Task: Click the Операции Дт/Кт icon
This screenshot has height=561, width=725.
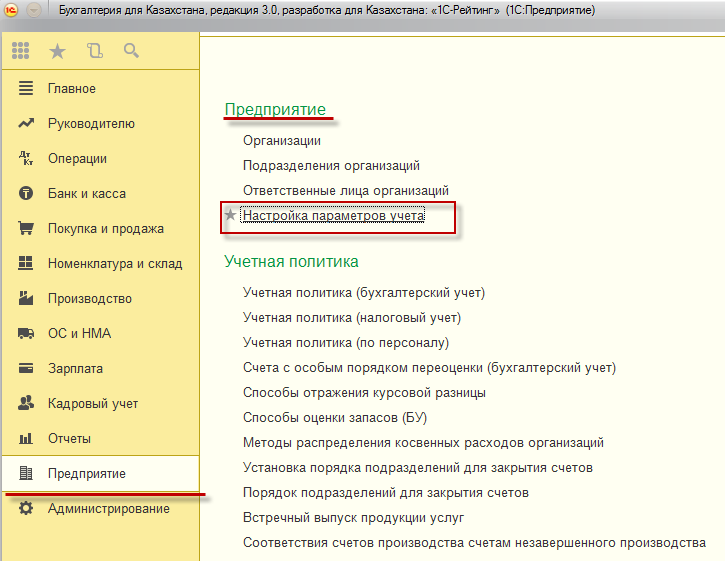Action: [26, 159]
